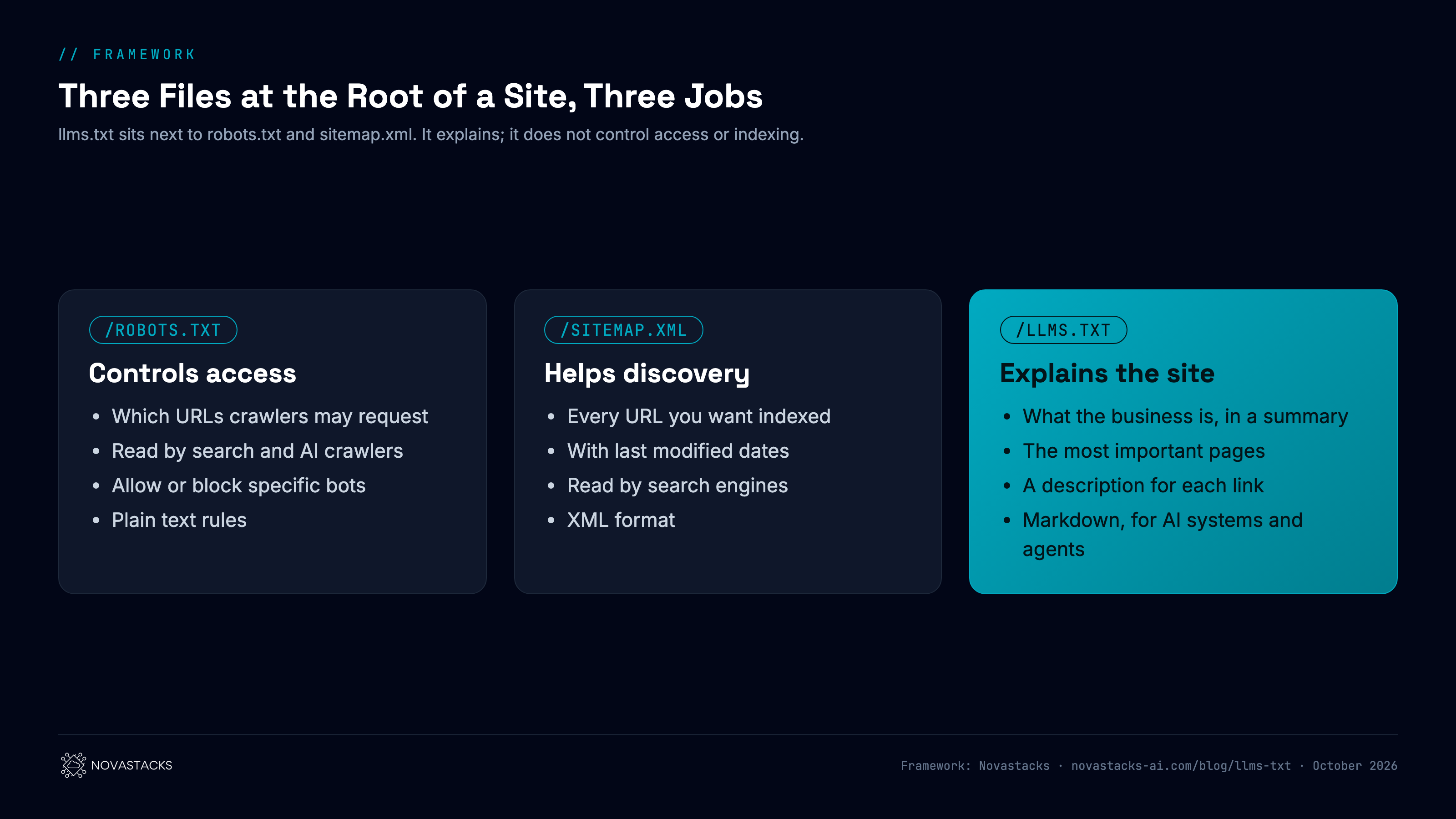This screenshot has height=819, width=1456.
Task: Click the 'Helps discovery' card heading
Action: (x=647, y=374)
